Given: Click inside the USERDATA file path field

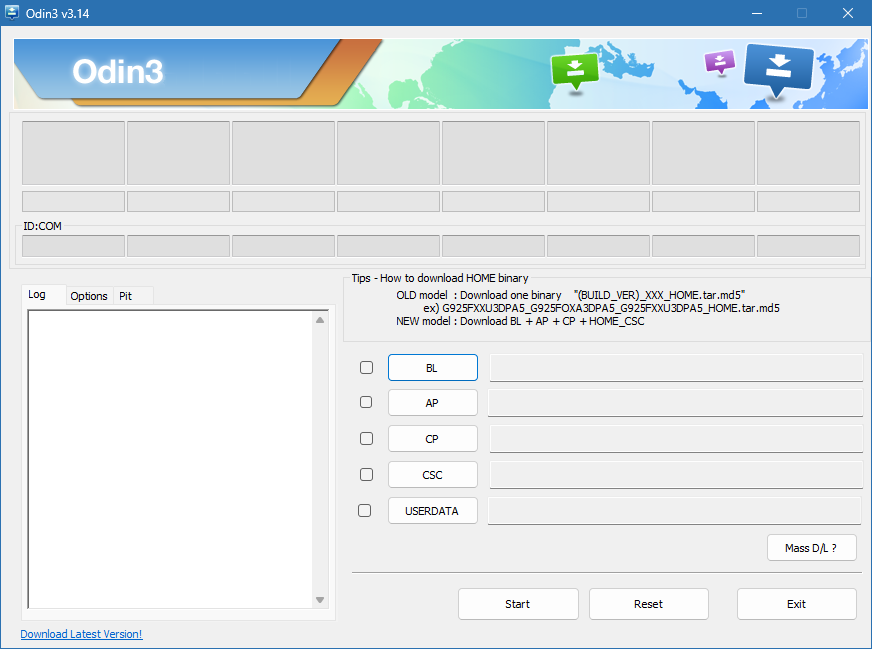Looking at the screenshot, I should pos(675,511).
